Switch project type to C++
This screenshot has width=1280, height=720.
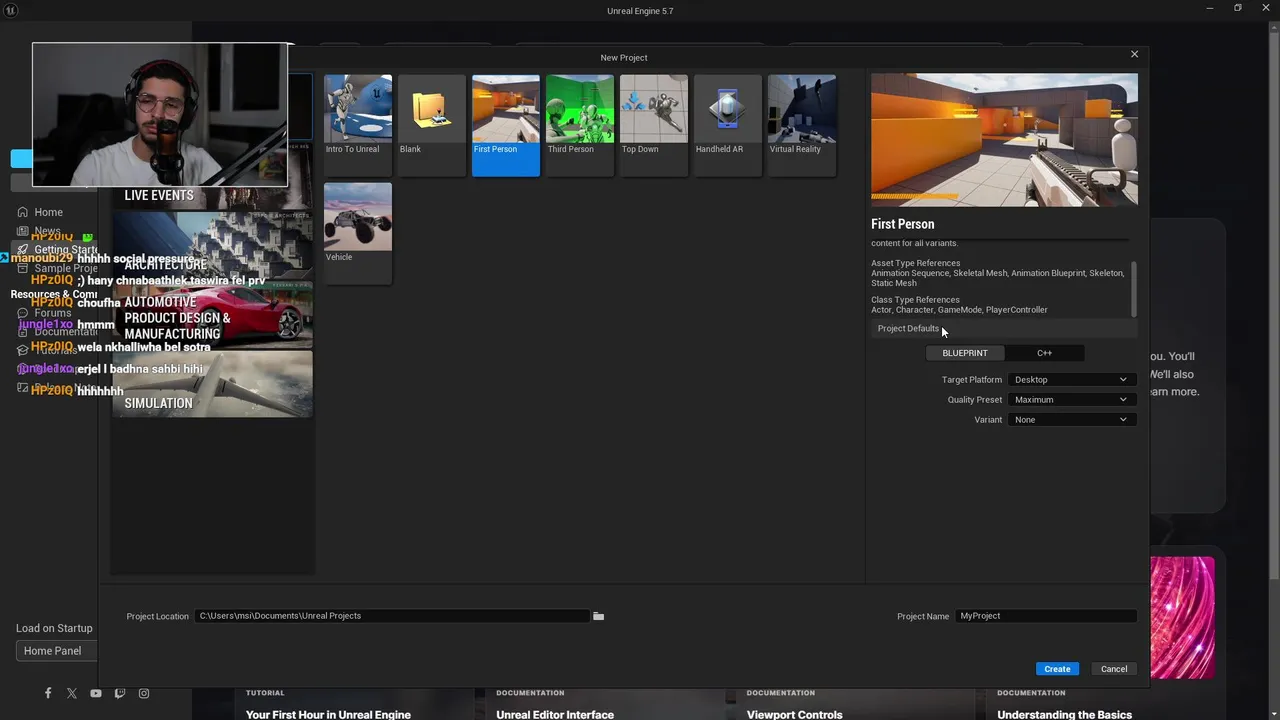tap(1044, 353)
